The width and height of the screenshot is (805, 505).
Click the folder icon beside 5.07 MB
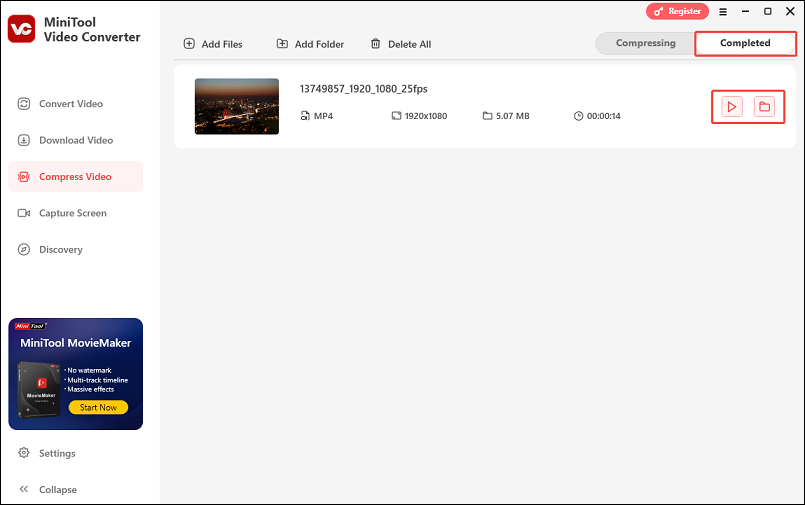tap(487, 116)
